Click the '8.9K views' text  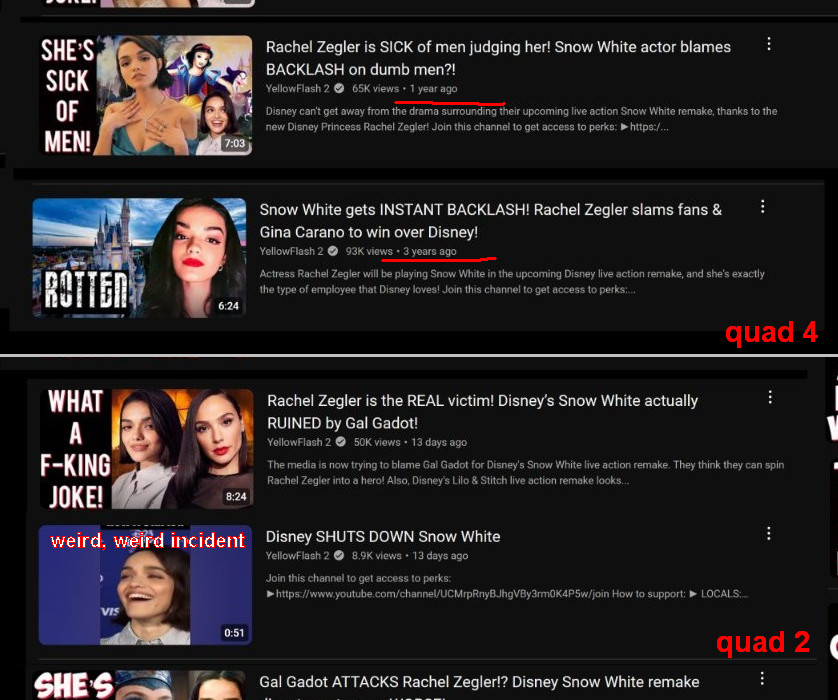tap(376, 556)
